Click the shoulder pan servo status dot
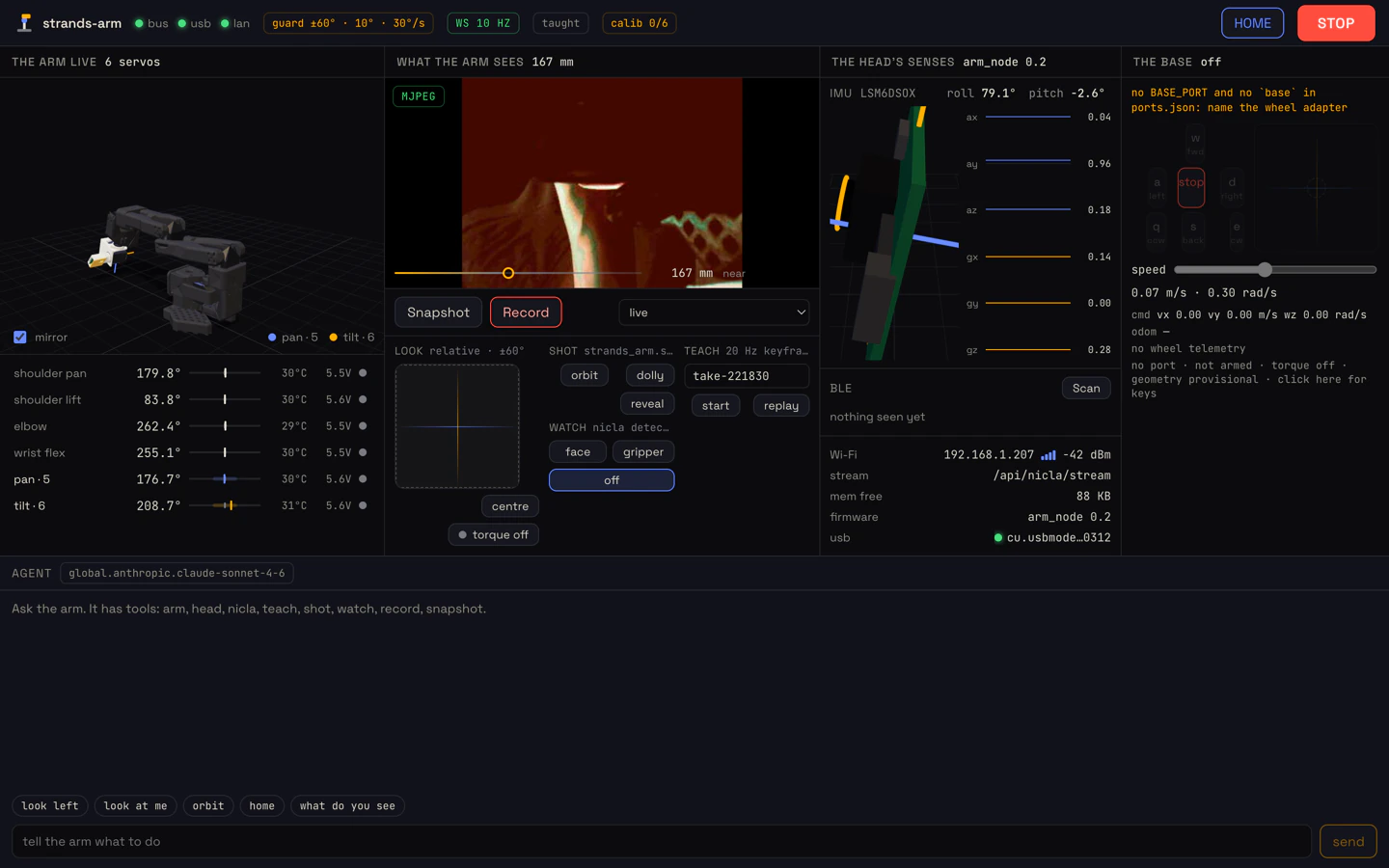 tap(363, 373)
